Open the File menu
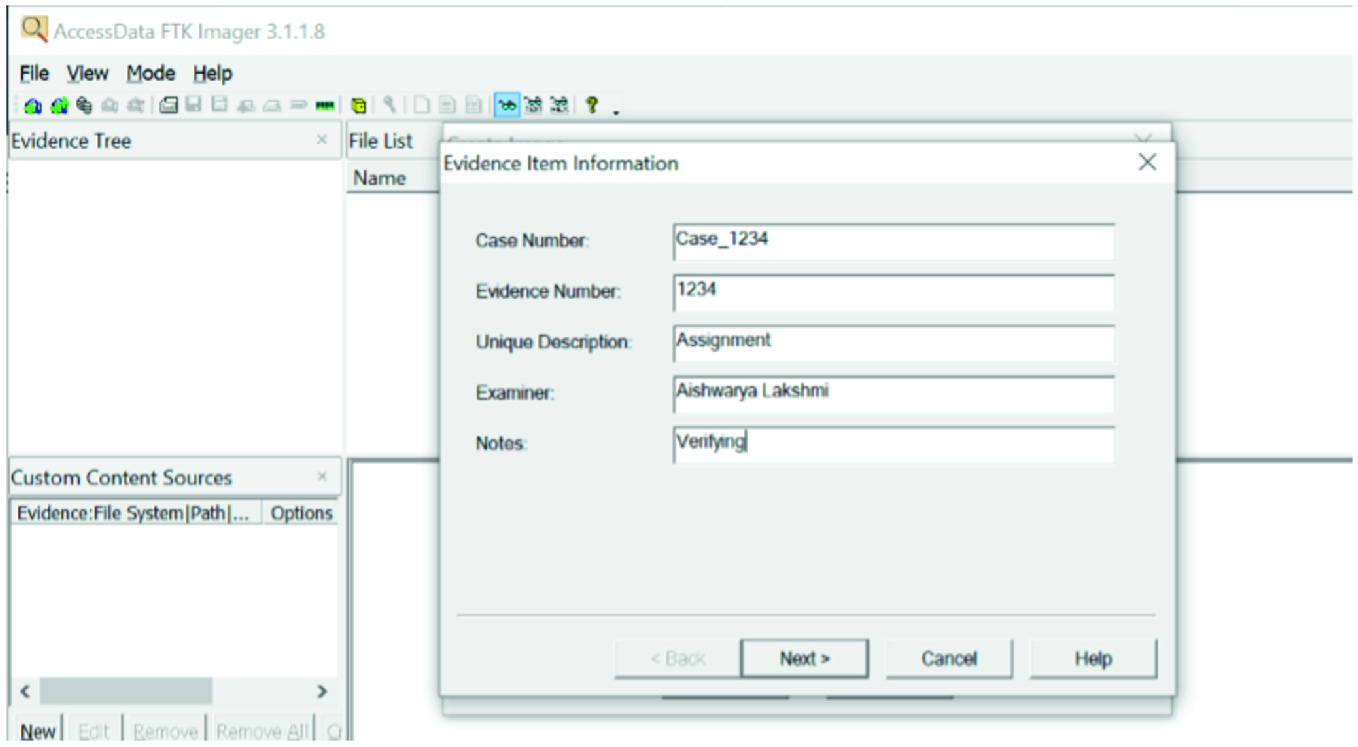 pyautogui.click(x=34, y=73)
